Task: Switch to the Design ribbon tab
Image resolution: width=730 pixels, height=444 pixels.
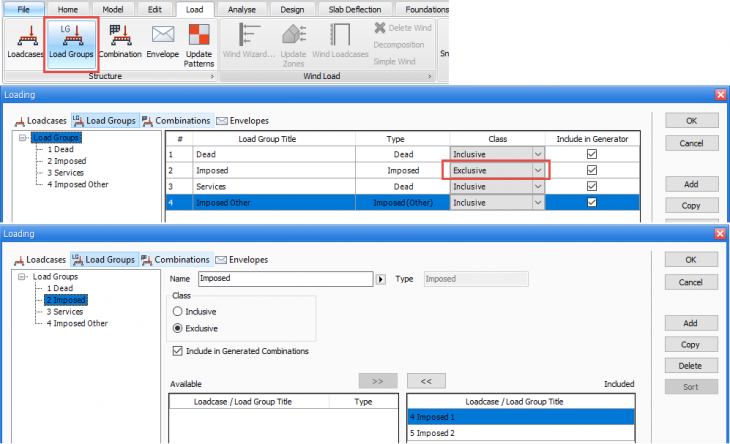Action: click(292, 9)
